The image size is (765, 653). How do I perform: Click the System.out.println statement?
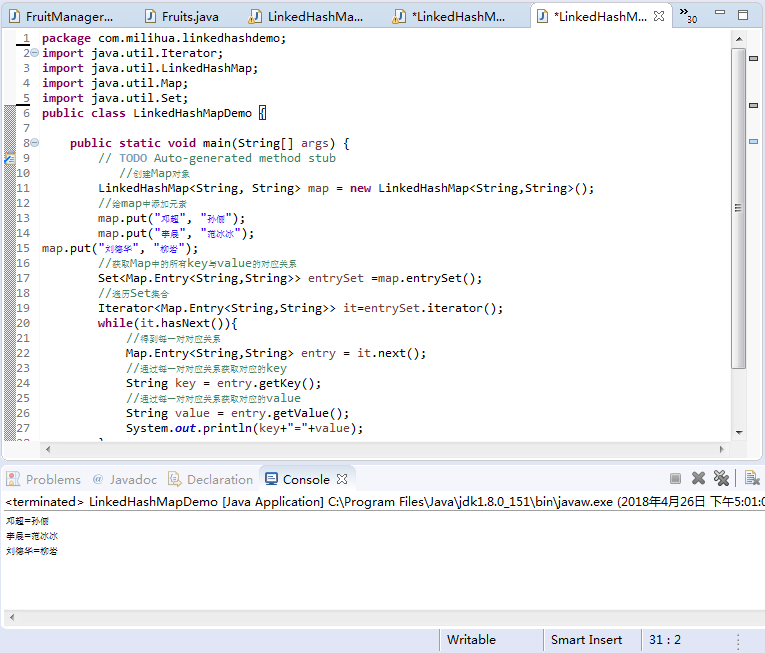tap(244, 429)
